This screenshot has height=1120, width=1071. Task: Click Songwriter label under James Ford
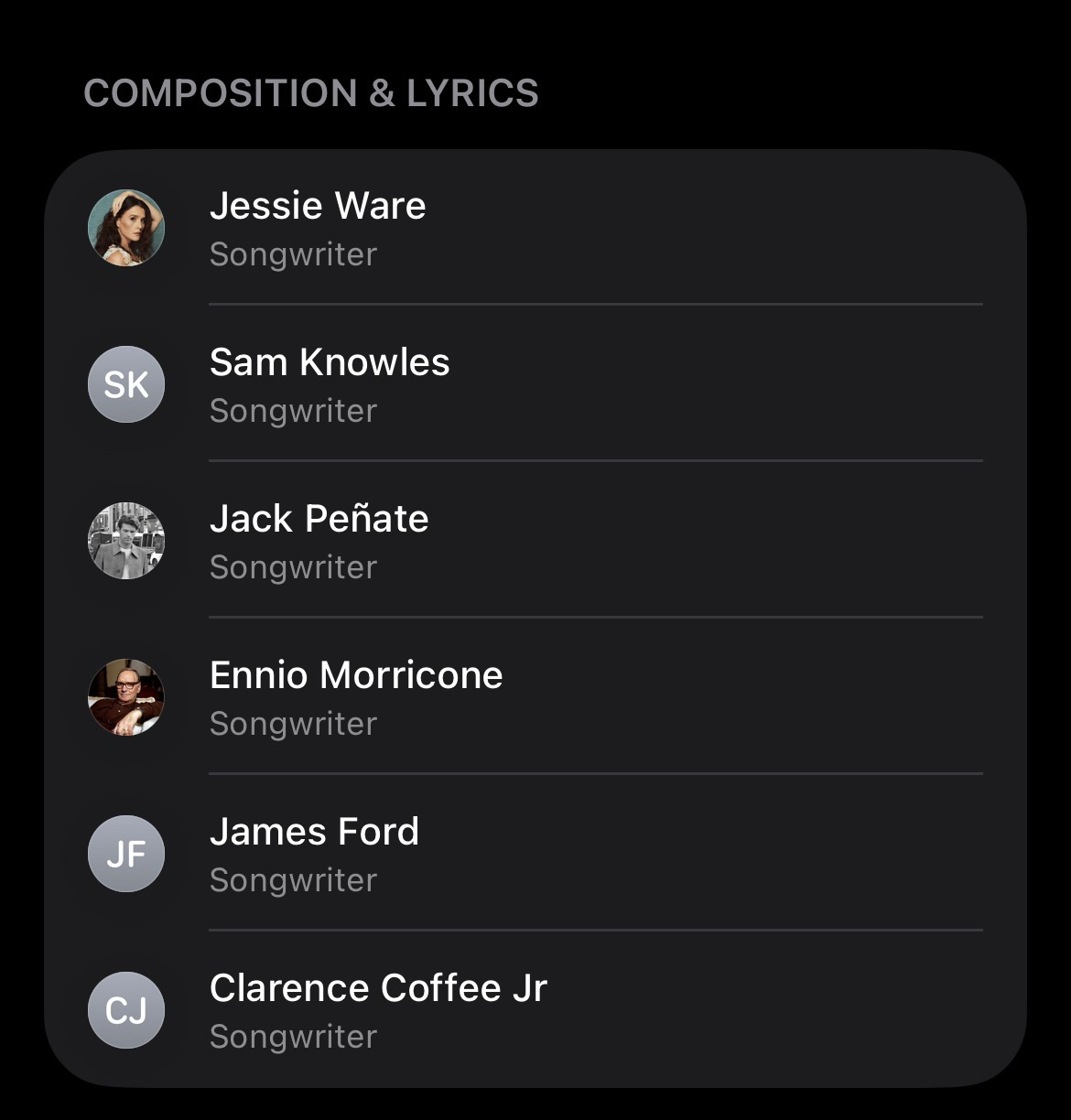(293, 880)
